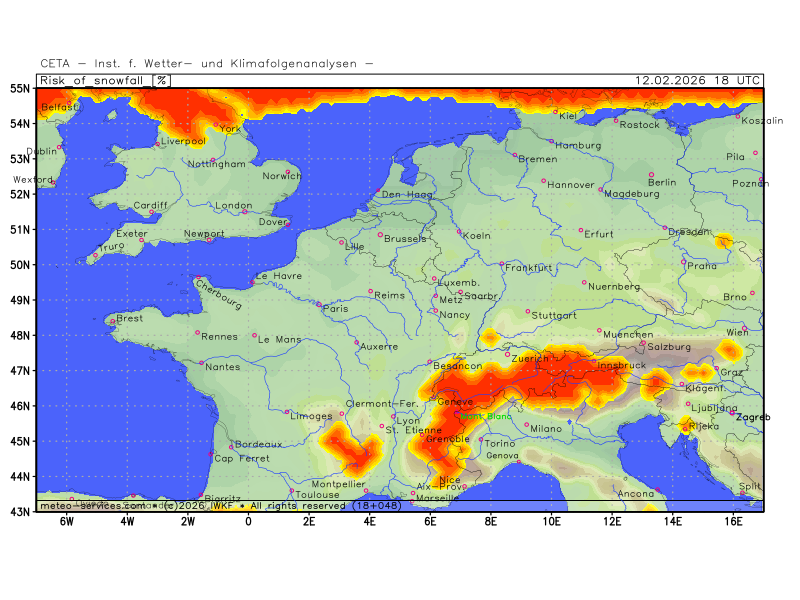Click the London city marker dot

coord(244,211)
